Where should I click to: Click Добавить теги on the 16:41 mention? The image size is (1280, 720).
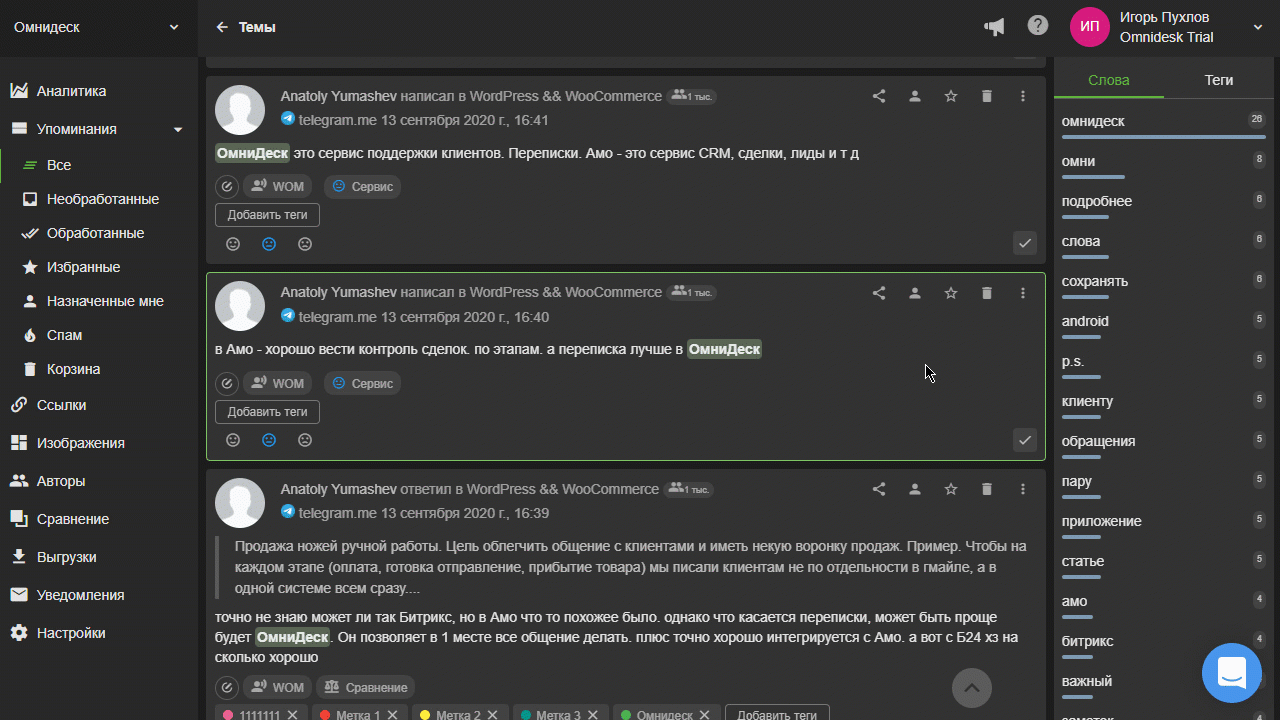coord(267,215)
